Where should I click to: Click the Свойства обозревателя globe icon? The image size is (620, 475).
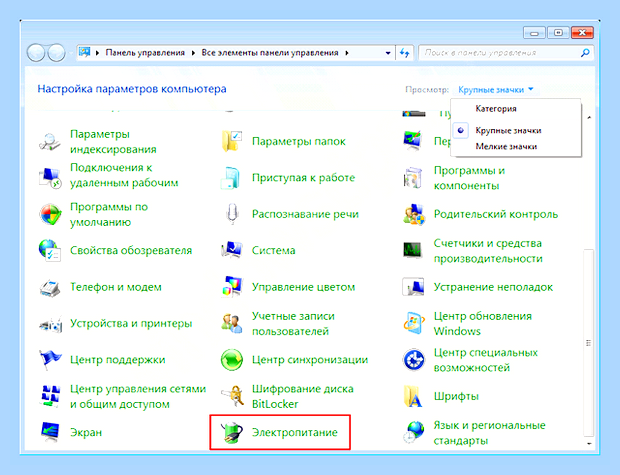49,250
